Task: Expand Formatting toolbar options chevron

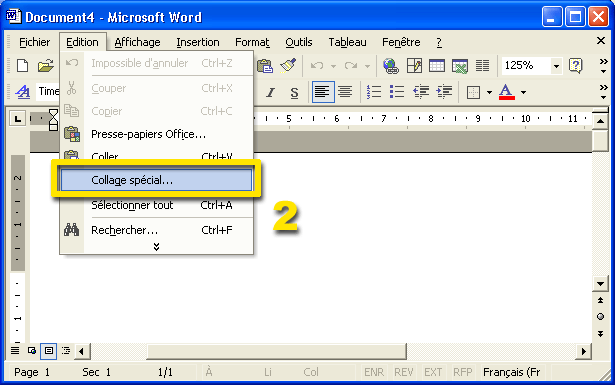Action: (x=603, y=92)
